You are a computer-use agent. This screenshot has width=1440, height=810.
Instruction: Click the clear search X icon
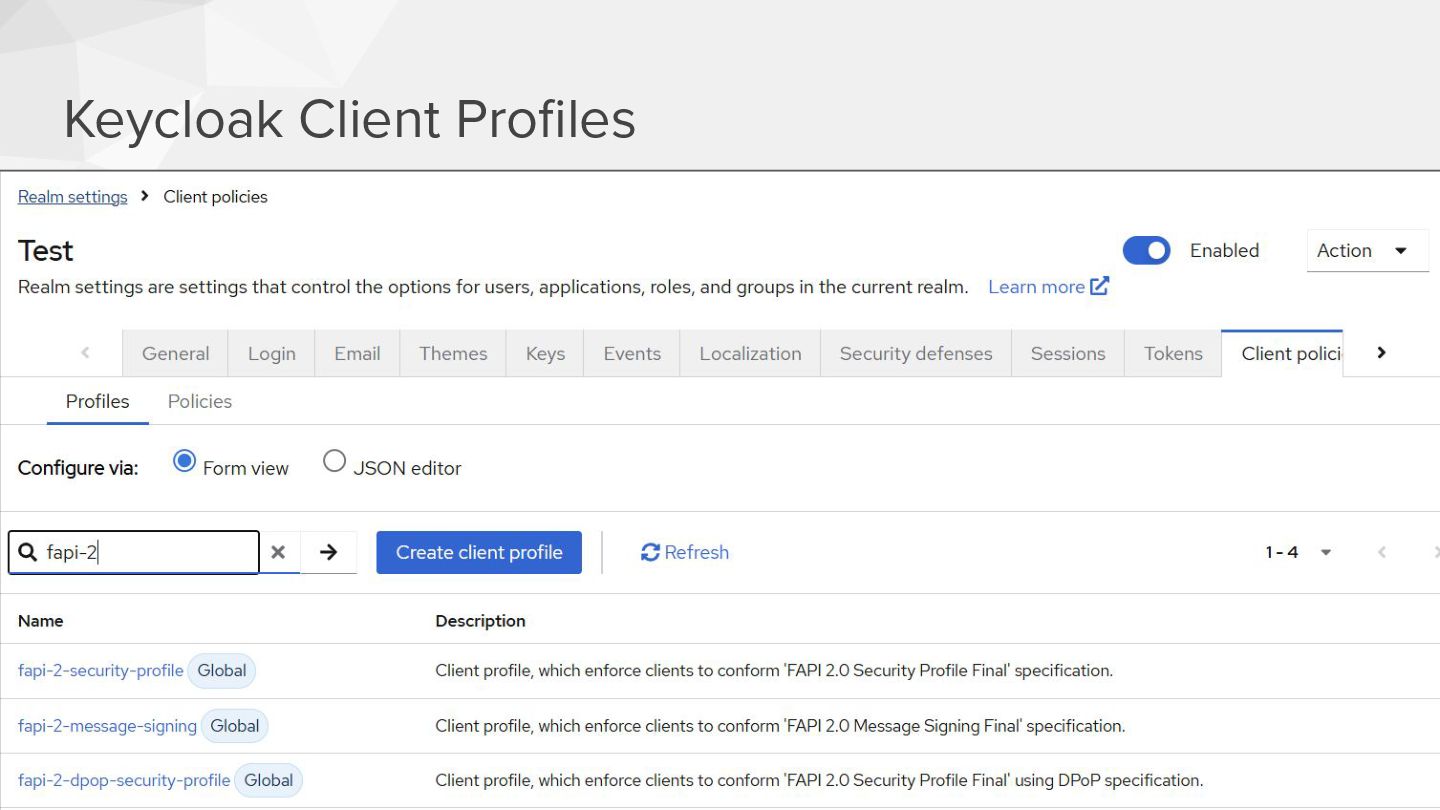278,552
